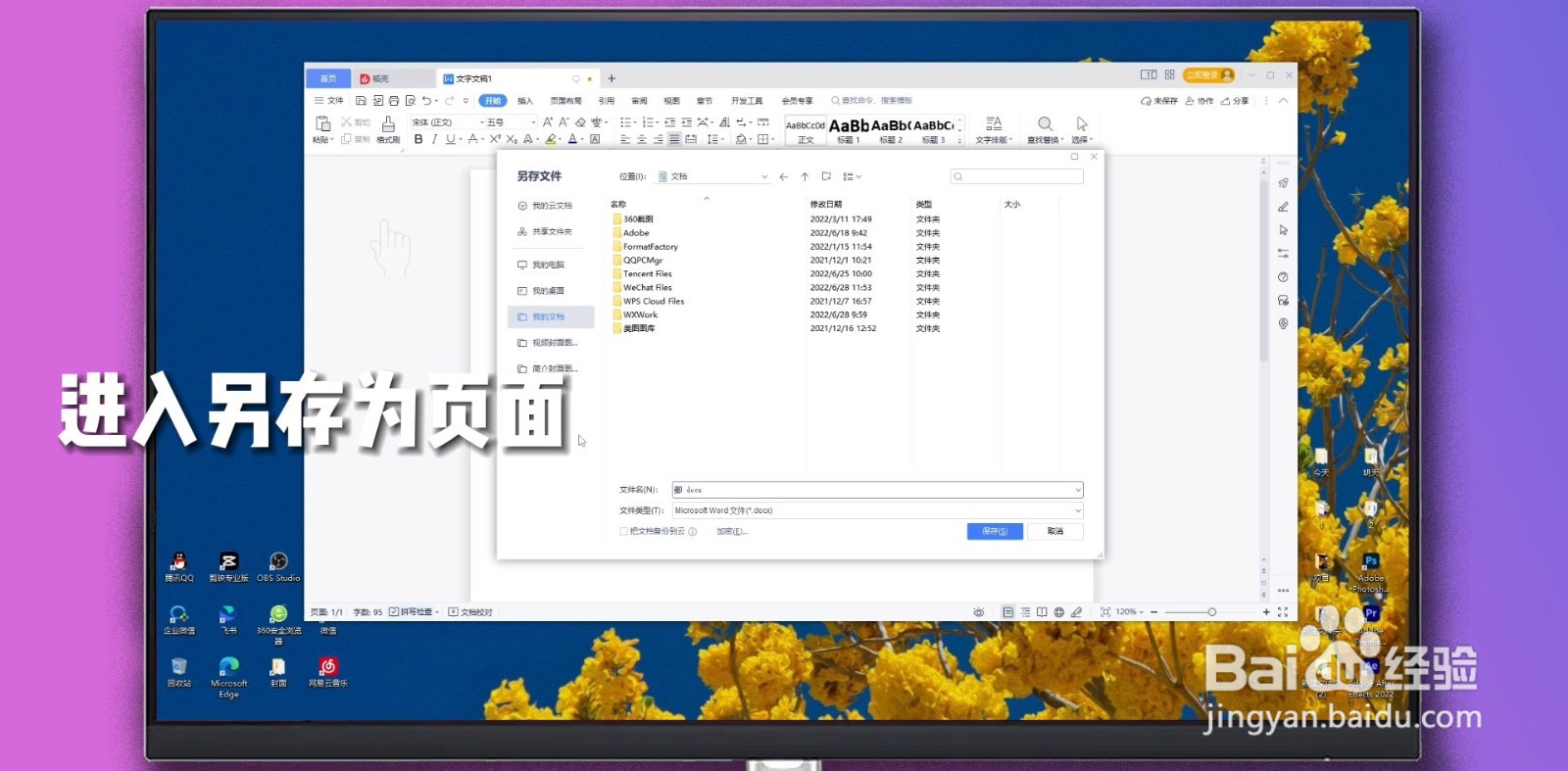Image resolution: width=1568 pixels, height=771 pixels.
Task: Click the full screen icon in status bar
Action: [1283, 612]
